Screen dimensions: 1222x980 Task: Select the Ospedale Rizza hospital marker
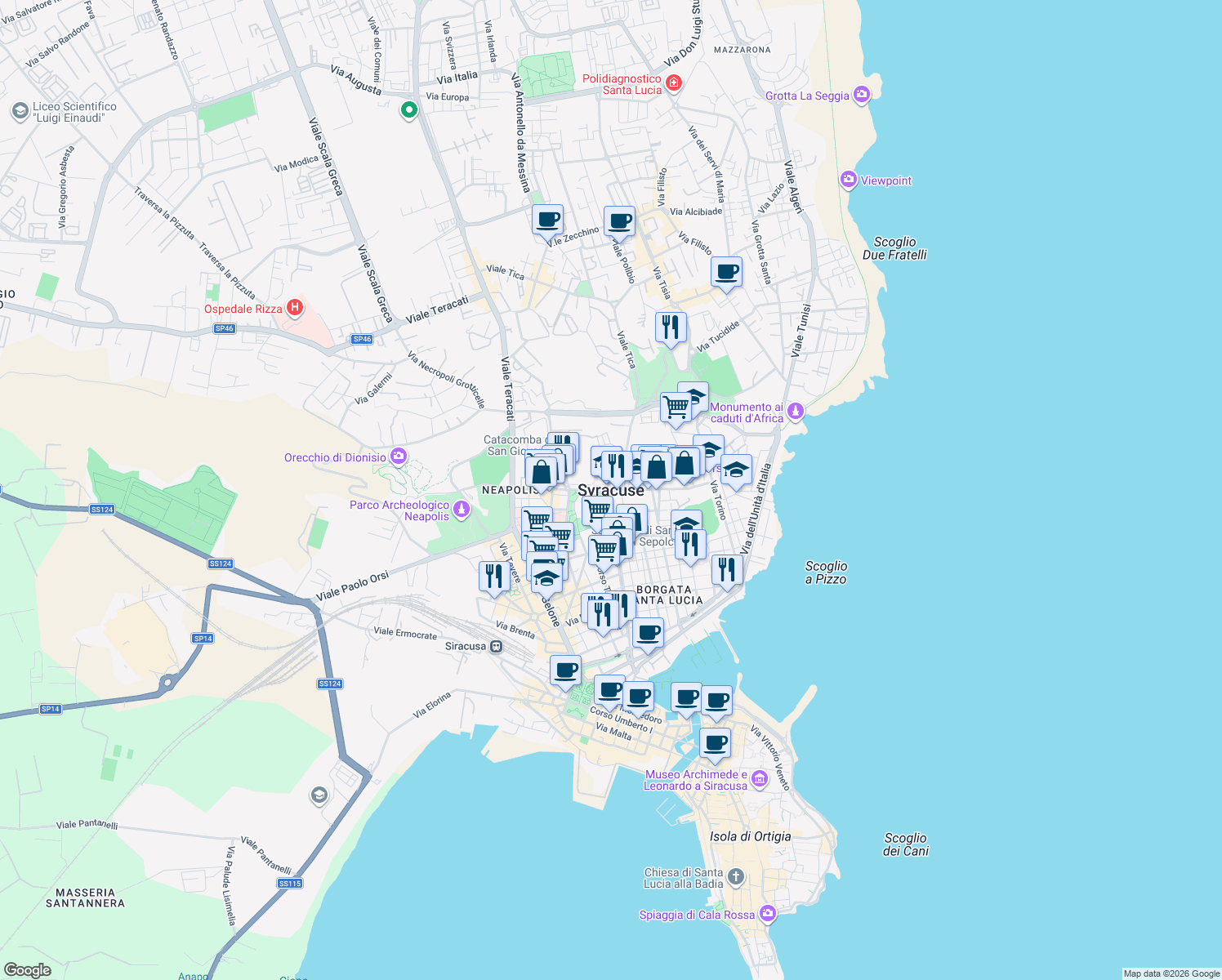point(294,307)
